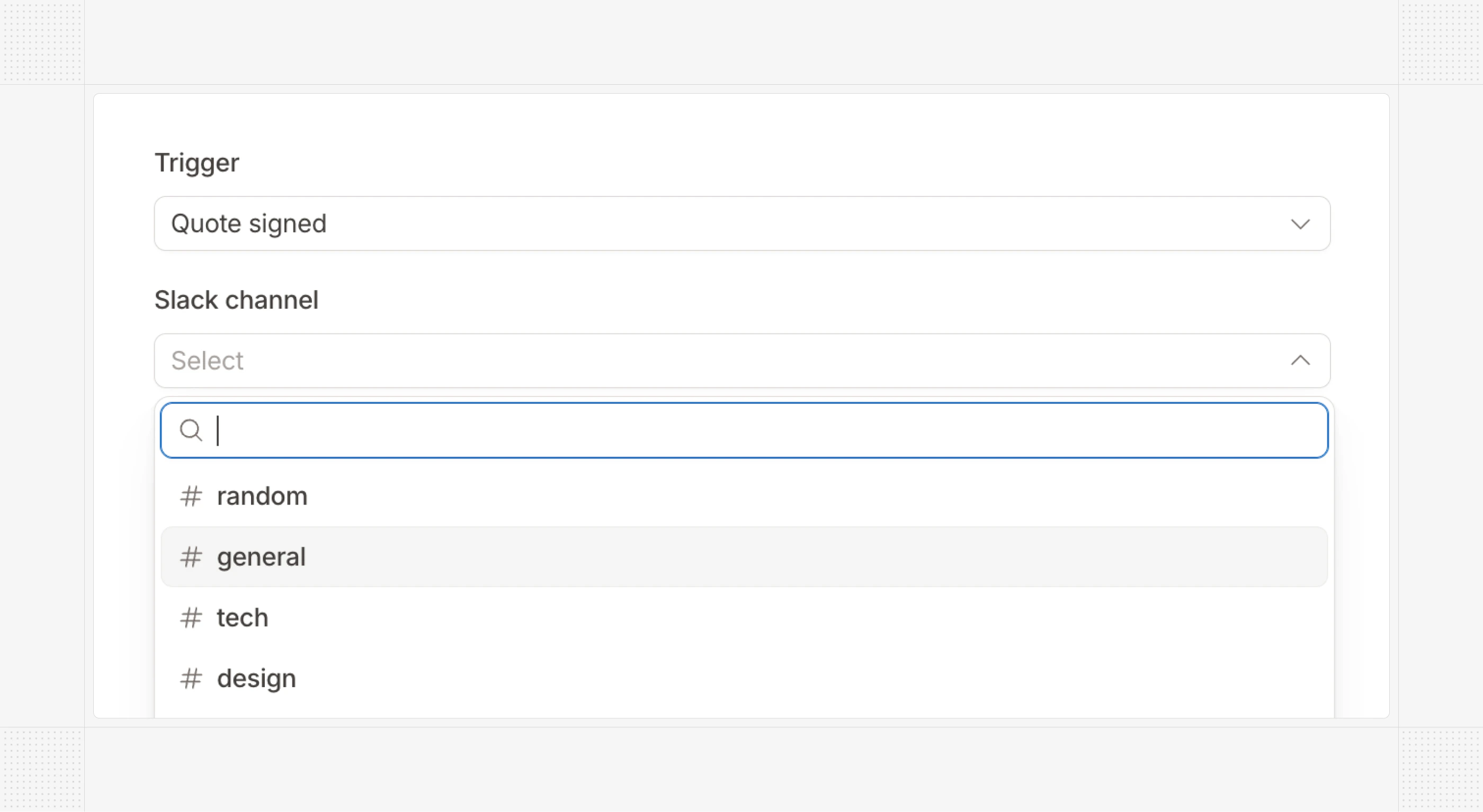The image size is (1483, 812).
Task: Click the Slack channel Select box
Action: coord(742,361)
